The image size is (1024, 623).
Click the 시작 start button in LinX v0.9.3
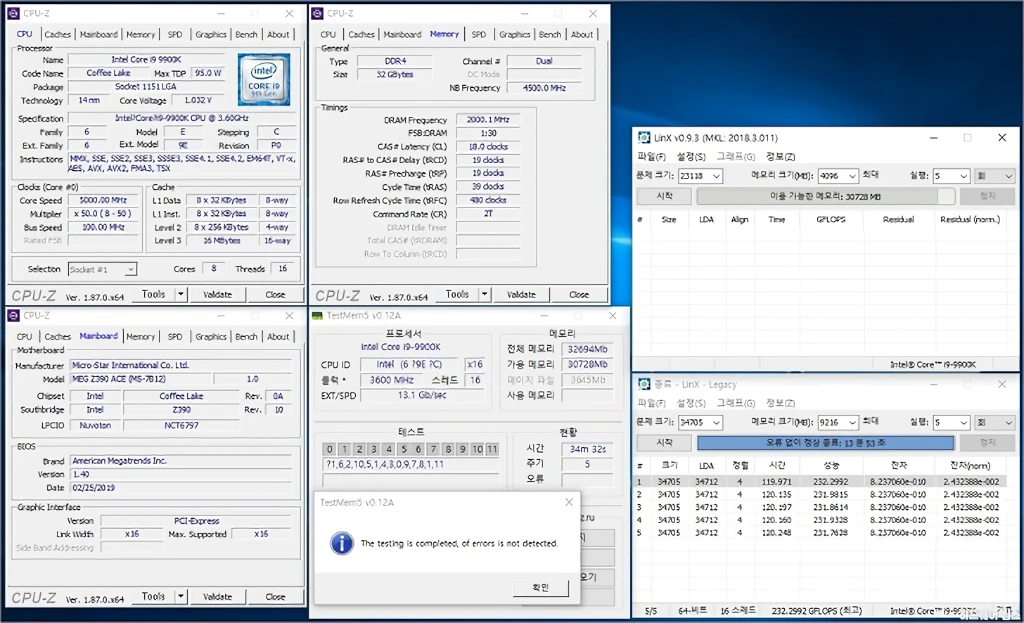664,196
